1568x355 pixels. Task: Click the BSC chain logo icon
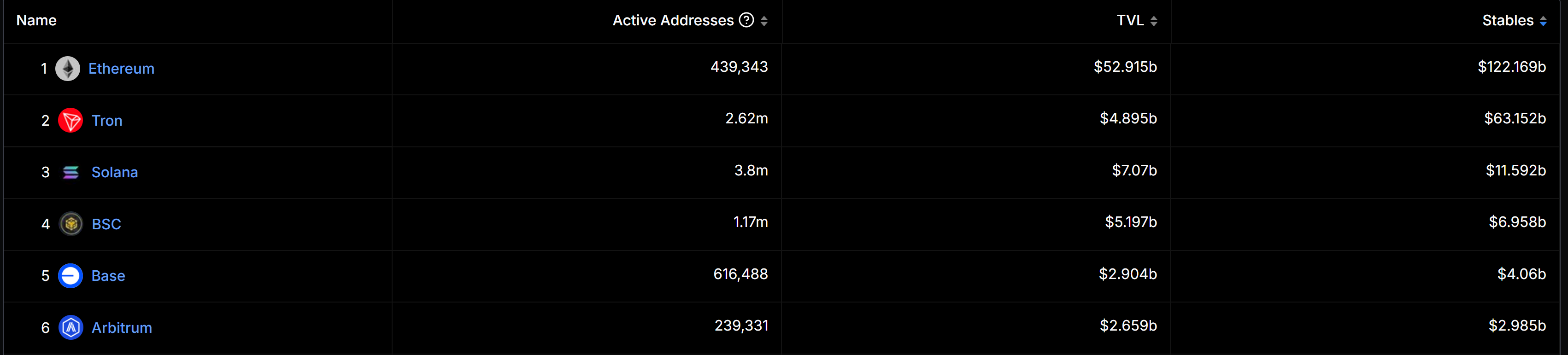coord(71,224)
